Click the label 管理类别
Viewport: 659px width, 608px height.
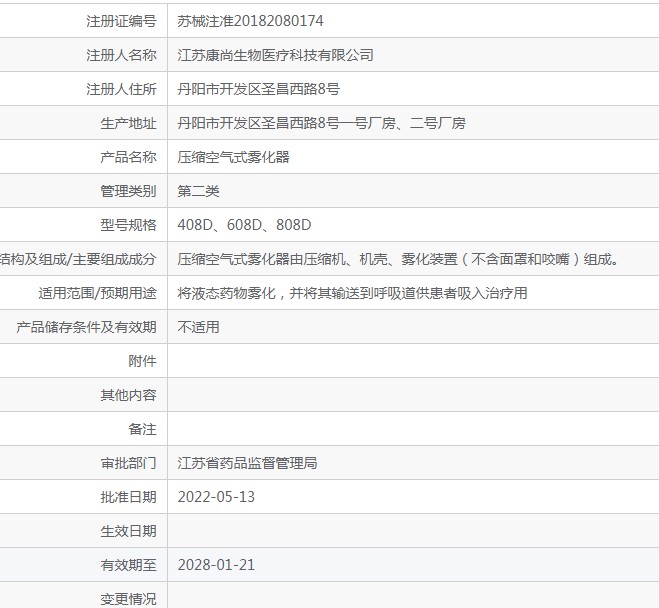pyautogui.click(x=128, y=191)
